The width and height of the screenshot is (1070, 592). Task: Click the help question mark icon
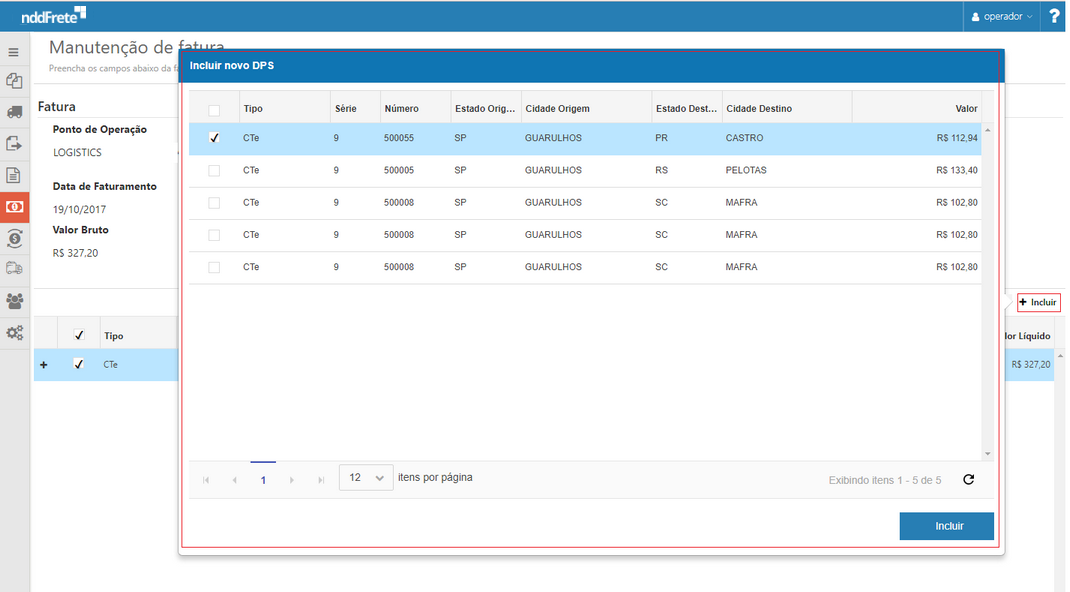pyautogui.click(x=1054, y=16)
